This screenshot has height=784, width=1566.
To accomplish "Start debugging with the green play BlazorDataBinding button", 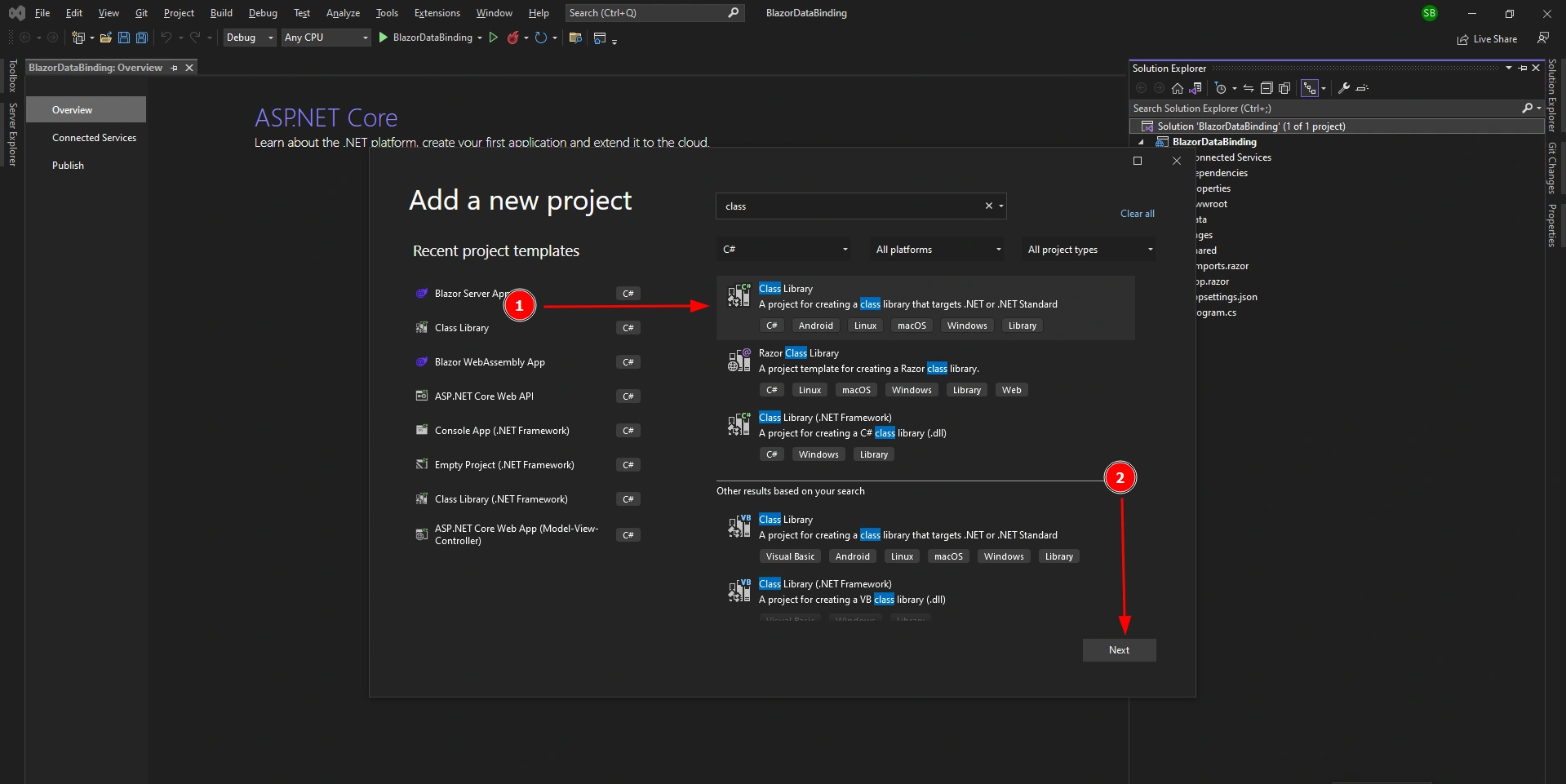I will [x=426, y=38].
